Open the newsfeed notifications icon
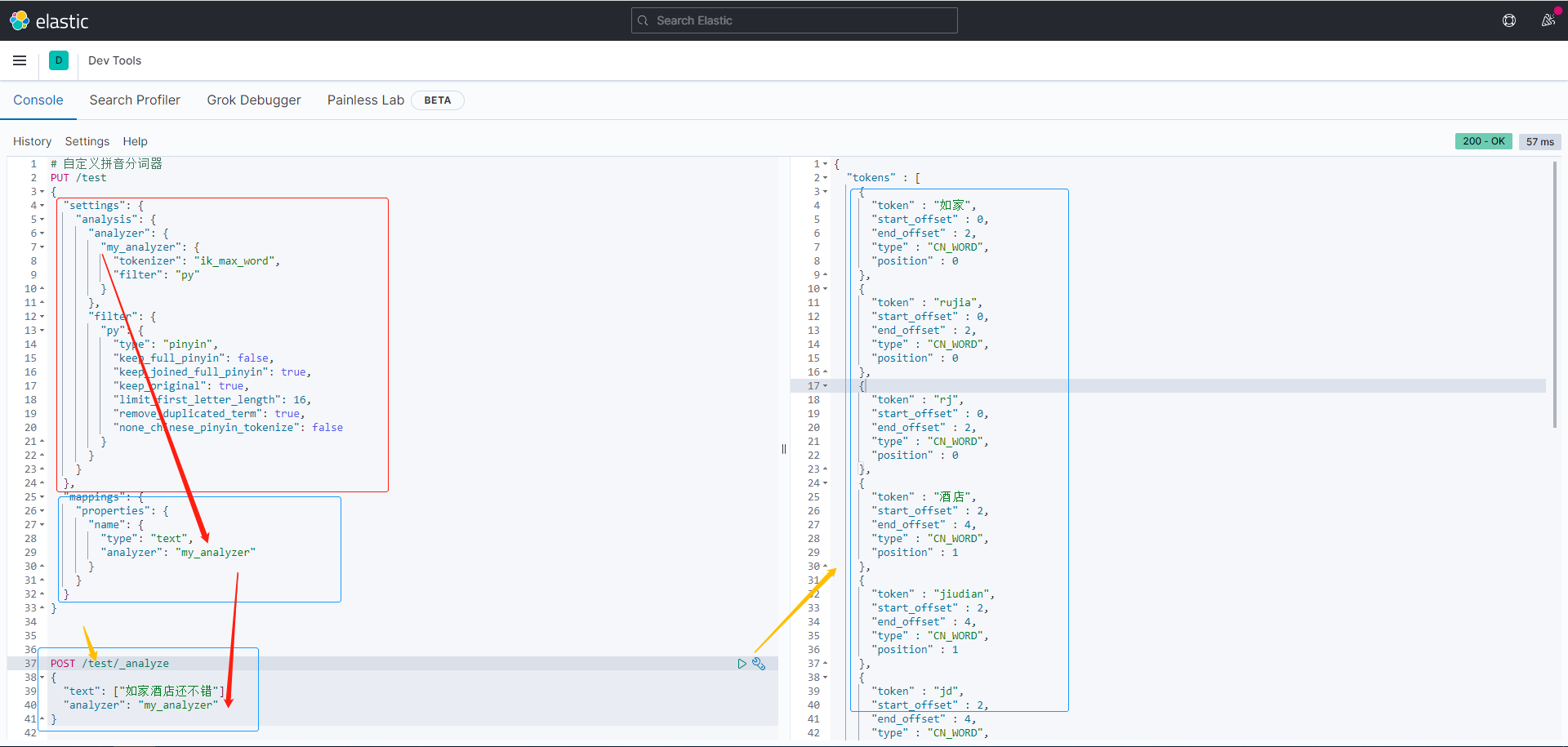This screenshot has height=747, width=1568. pos(1548,20)
